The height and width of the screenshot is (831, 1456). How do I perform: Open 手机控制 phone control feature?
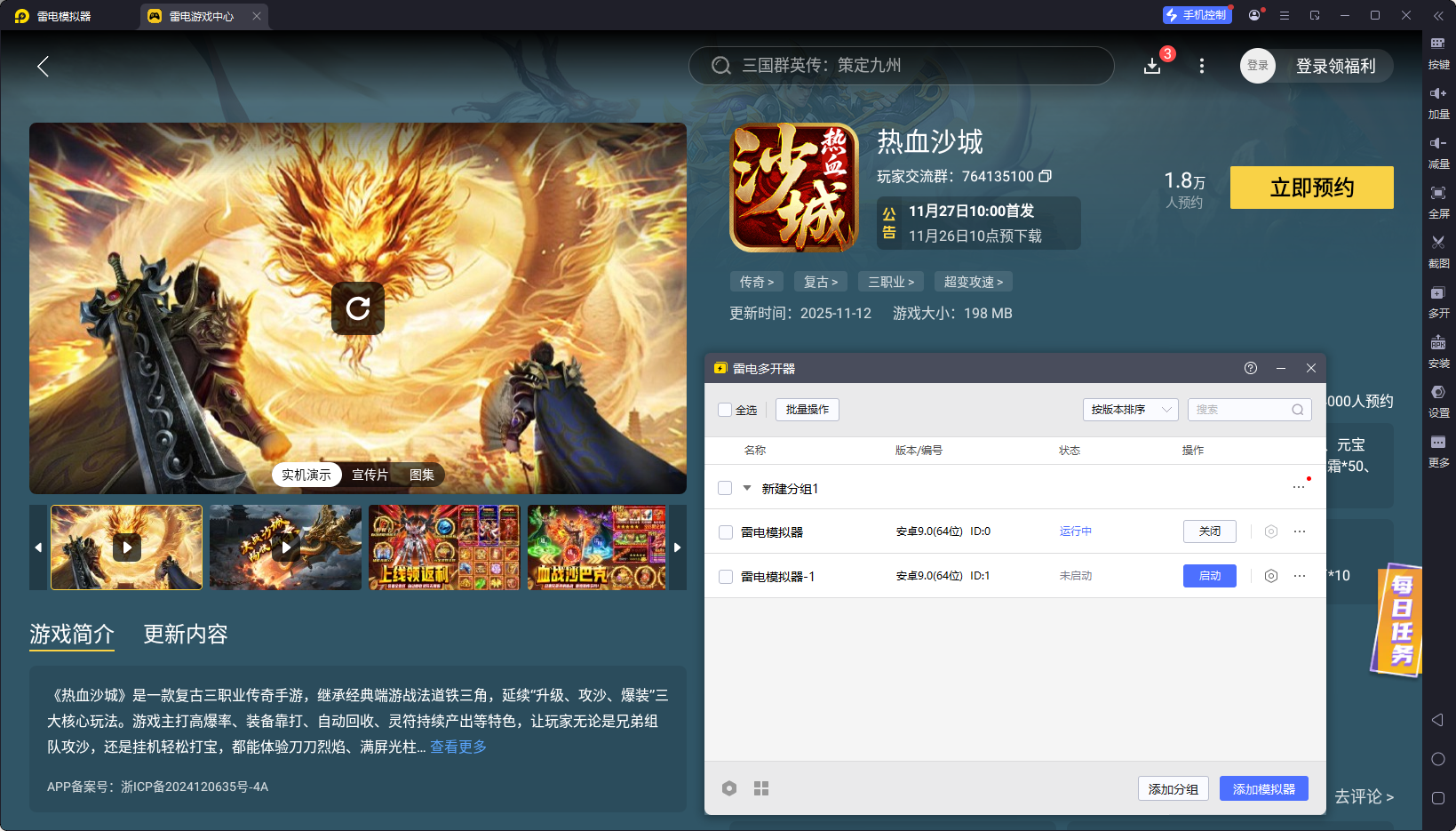pos(1197,14)
